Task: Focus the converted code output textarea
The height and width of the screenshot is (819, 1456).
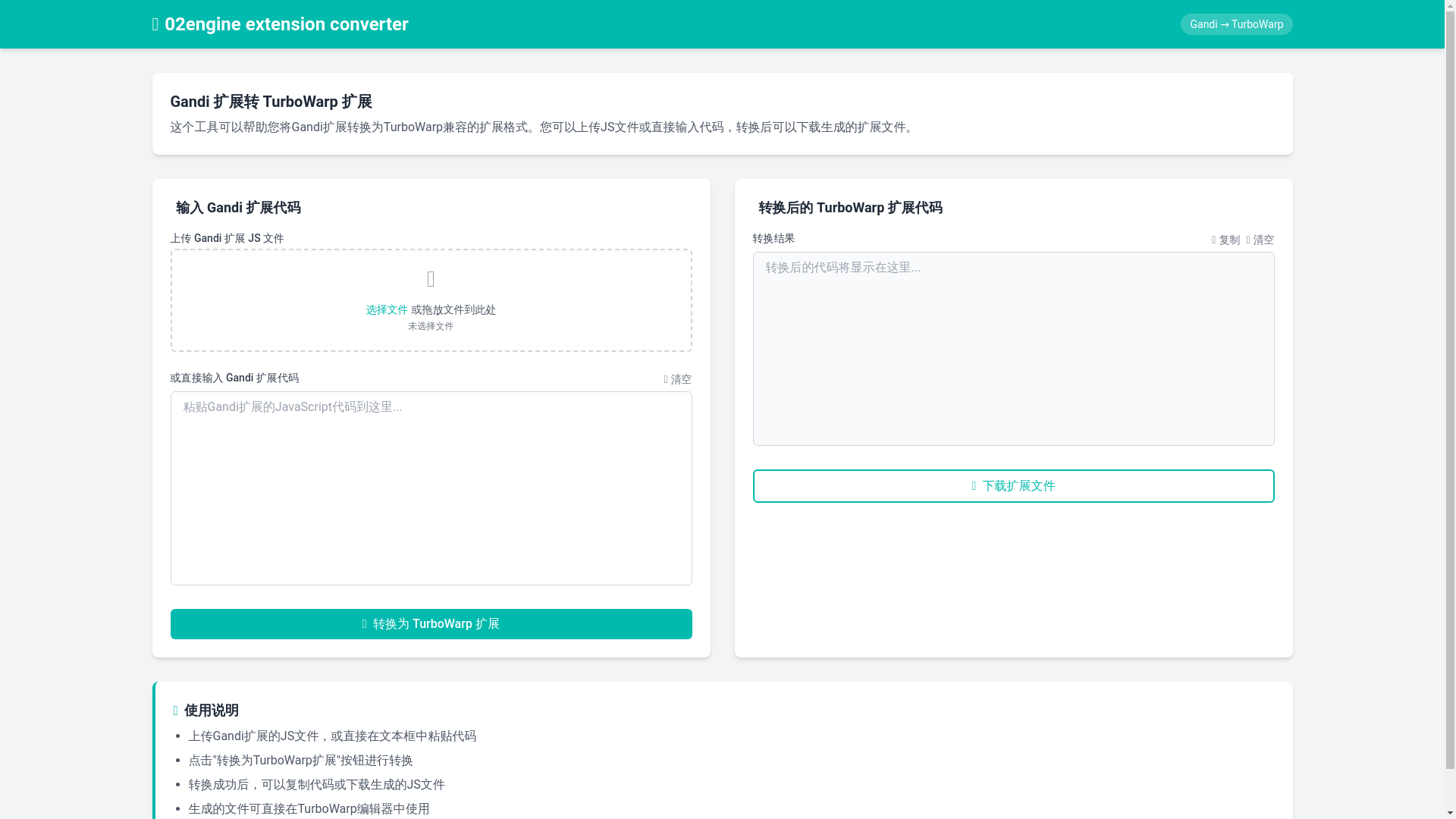Action: 1013,349
